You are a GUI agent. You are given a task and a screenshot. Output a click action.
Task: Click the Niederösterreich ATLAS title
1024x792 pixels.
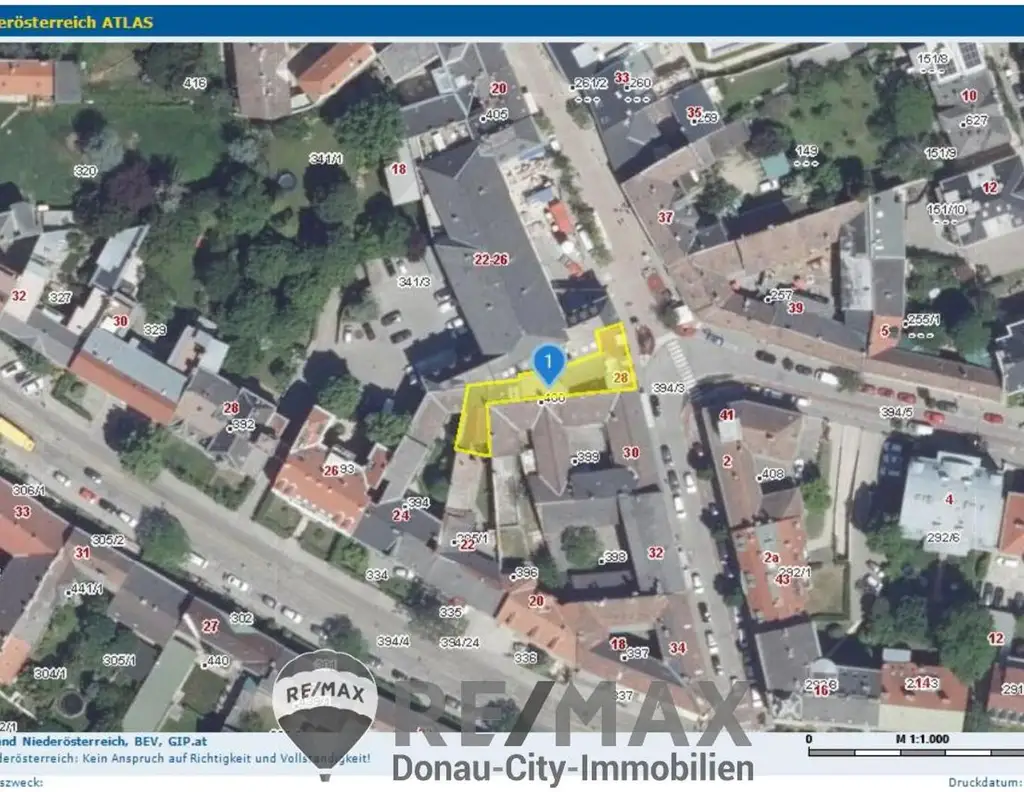click(x=77, y=22)
